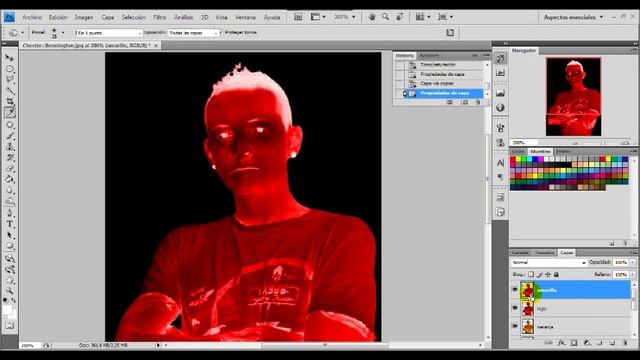This screenshot has height=360, width=640.
Task: Toggle lock position
Action: pos(548,275)
